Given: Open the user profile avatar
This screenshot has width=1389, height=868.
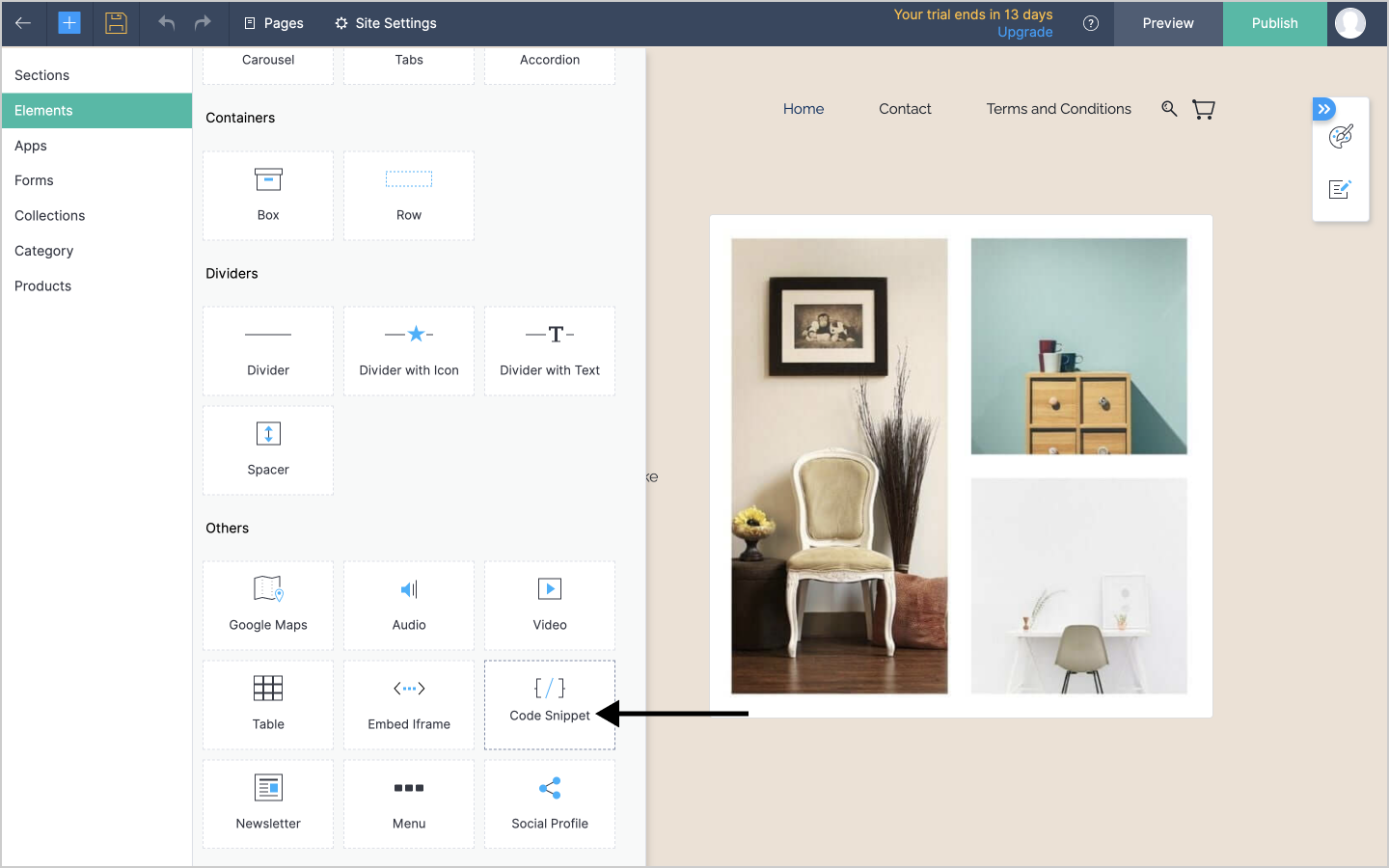Looking at the screenshot, I should pos(1350,23).
